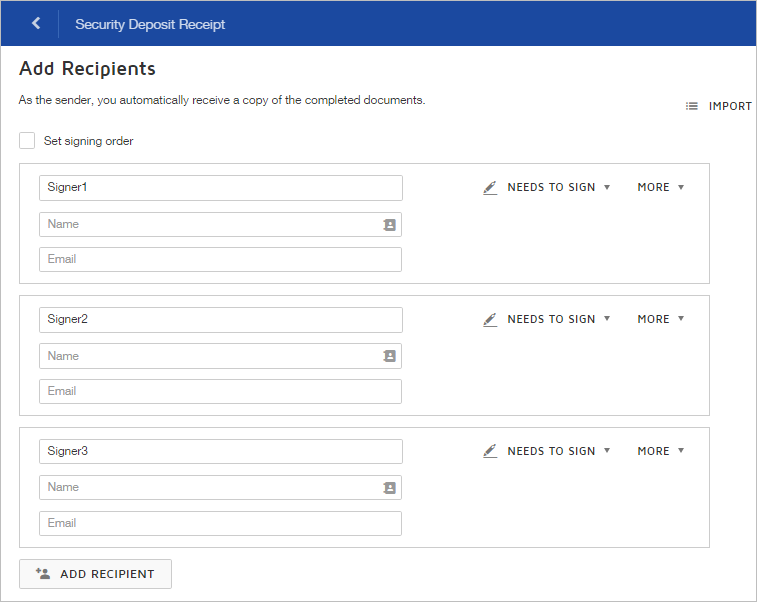Click the back arrow in header
Viewport: 757px width, 602px height.
pos(36,23)
